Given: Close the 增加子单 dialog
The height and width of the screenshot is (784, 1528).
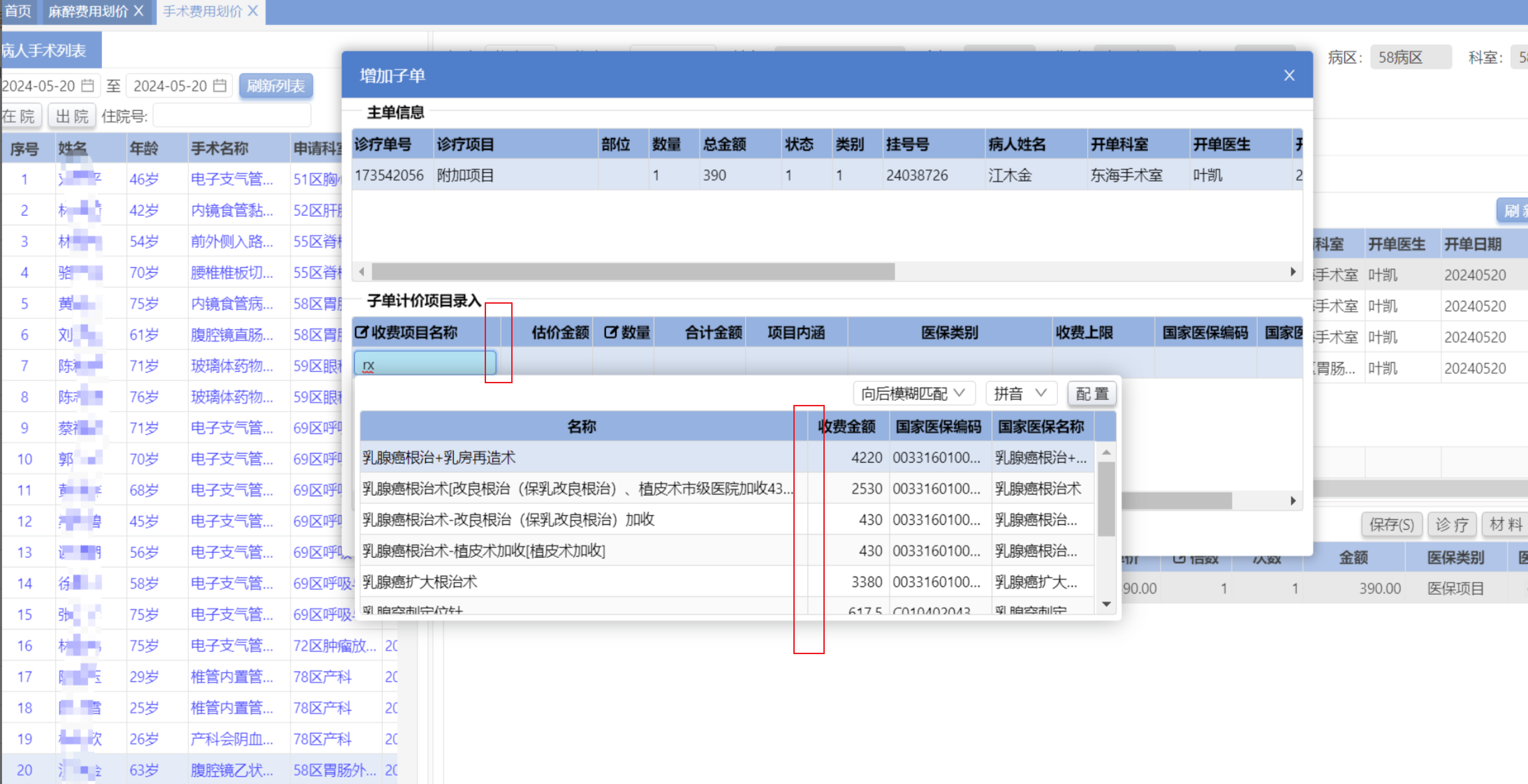Looking at the screenshot, I should tap(1288, 75).
